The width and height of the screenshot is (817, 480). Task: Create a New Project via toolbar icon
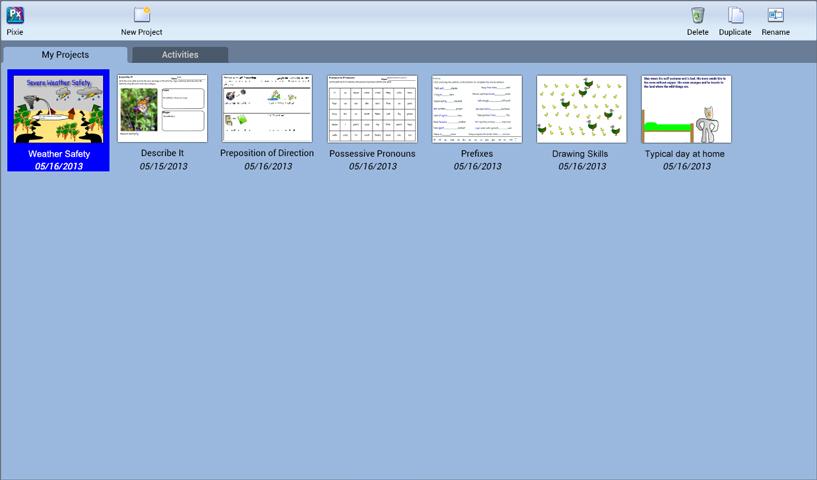(x=142, y=15)
